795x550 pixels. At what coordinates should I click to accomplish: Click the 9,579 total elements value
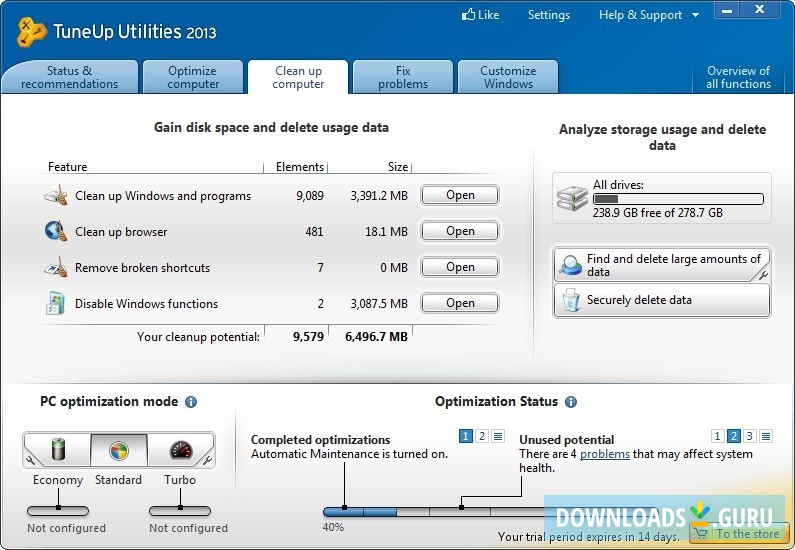[x=308, y=337]
